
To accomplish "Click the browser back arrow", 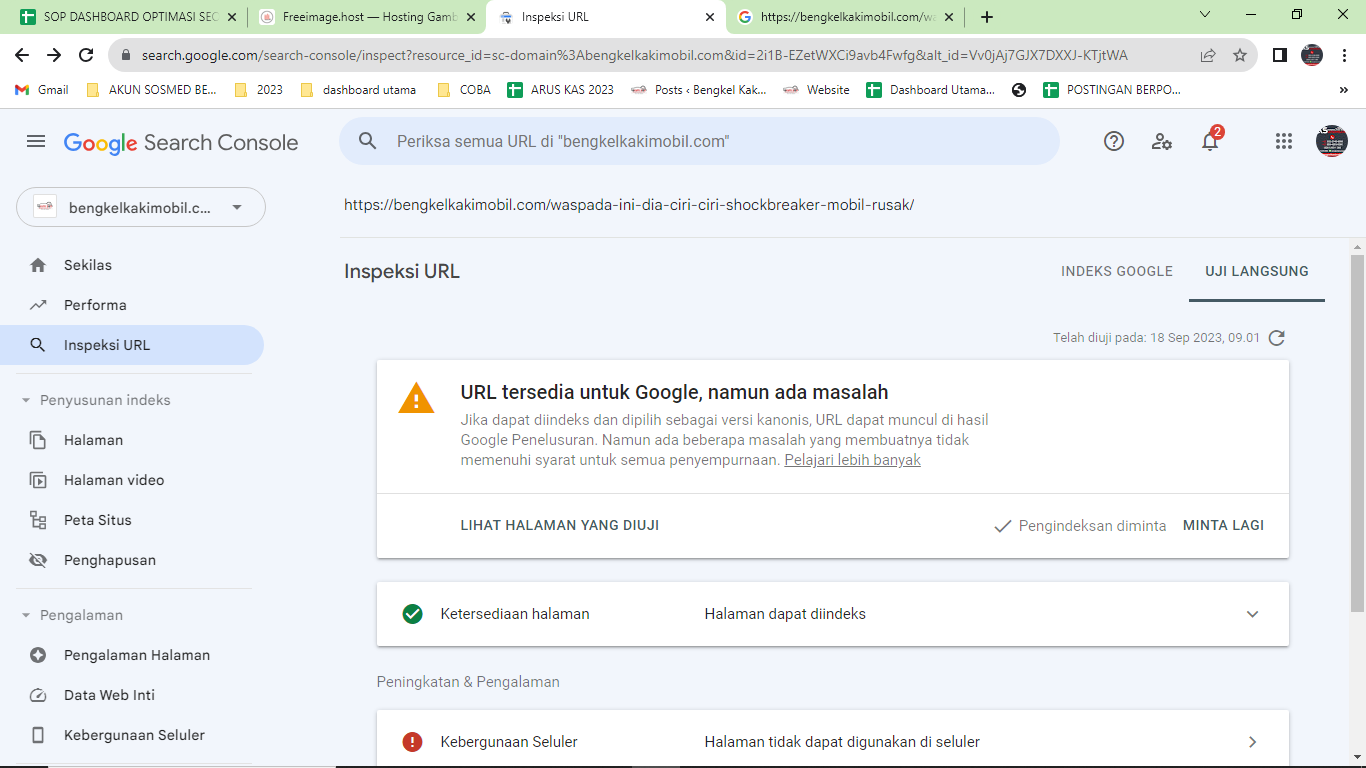I will coord(22,55).
